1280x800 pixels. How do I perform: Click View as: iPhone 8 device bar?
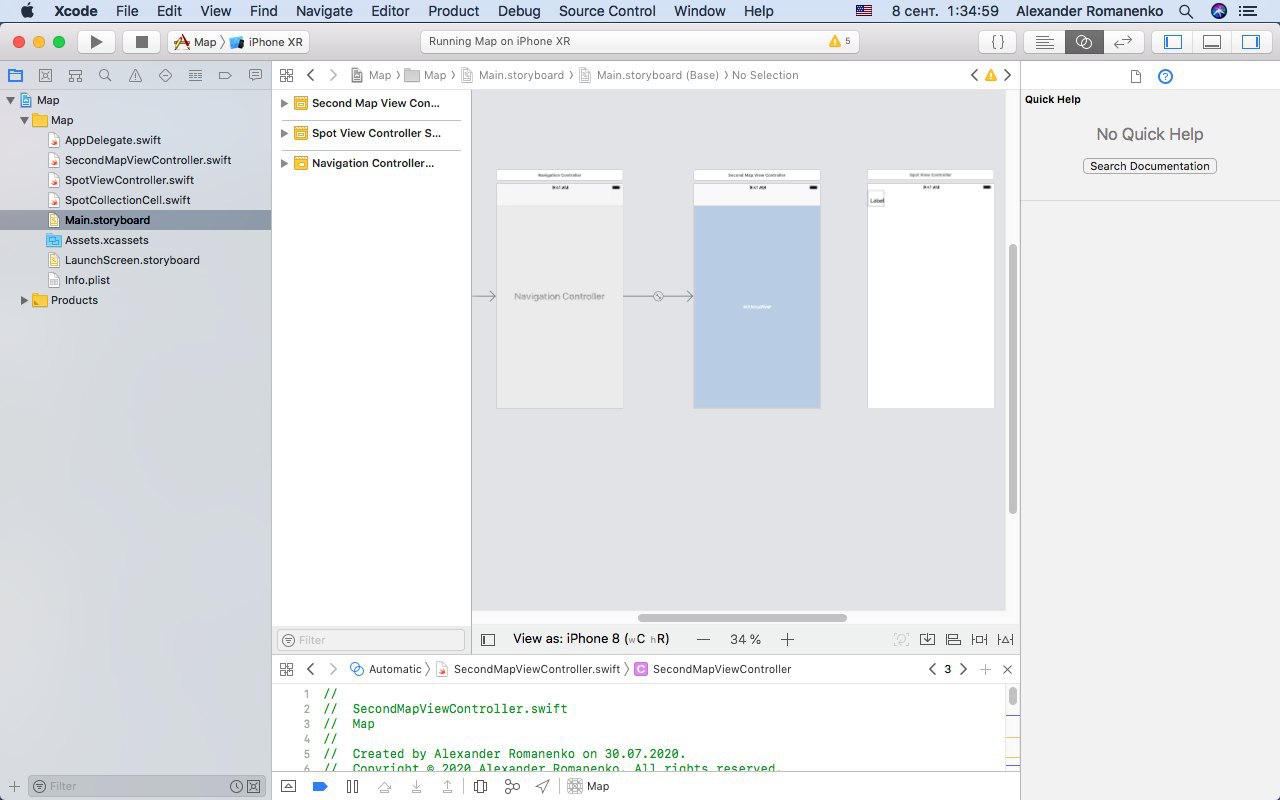pyautogui.click(x=591, y=639)
